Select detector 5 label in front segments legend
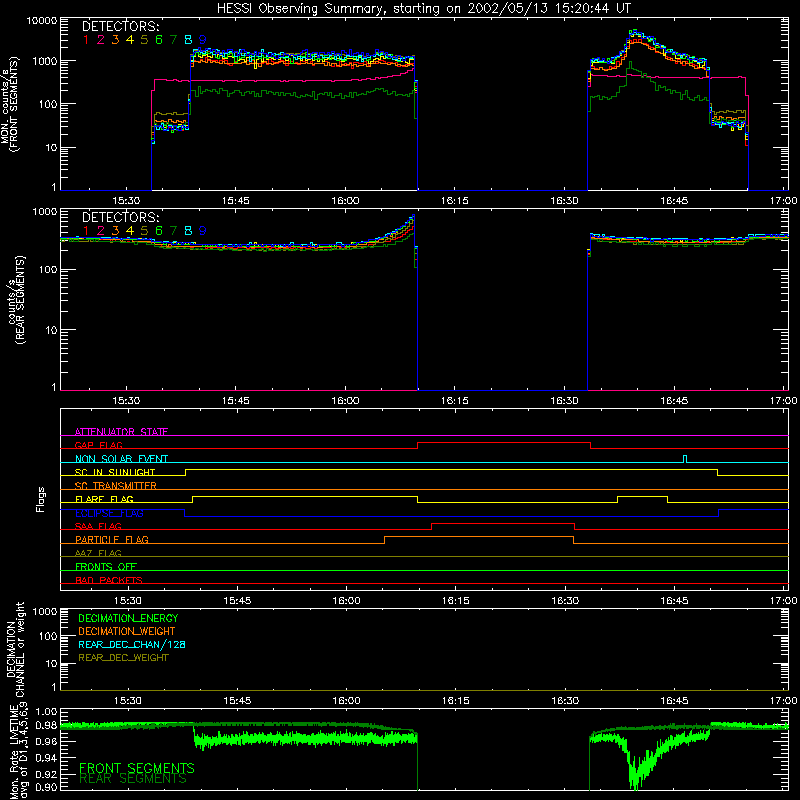The height and width of the screenshot is (800, 800). [144, 40]
